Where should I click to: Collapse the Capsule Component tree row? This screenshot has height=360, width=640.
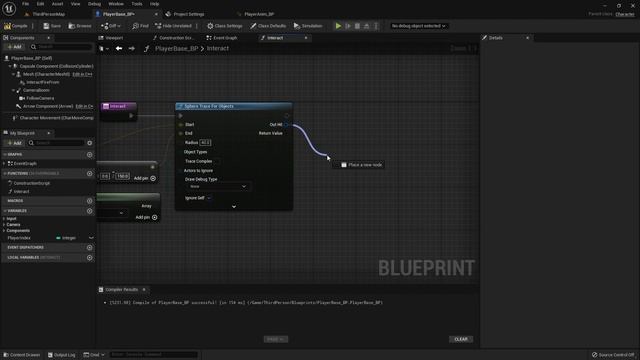[x=10, y=66]
